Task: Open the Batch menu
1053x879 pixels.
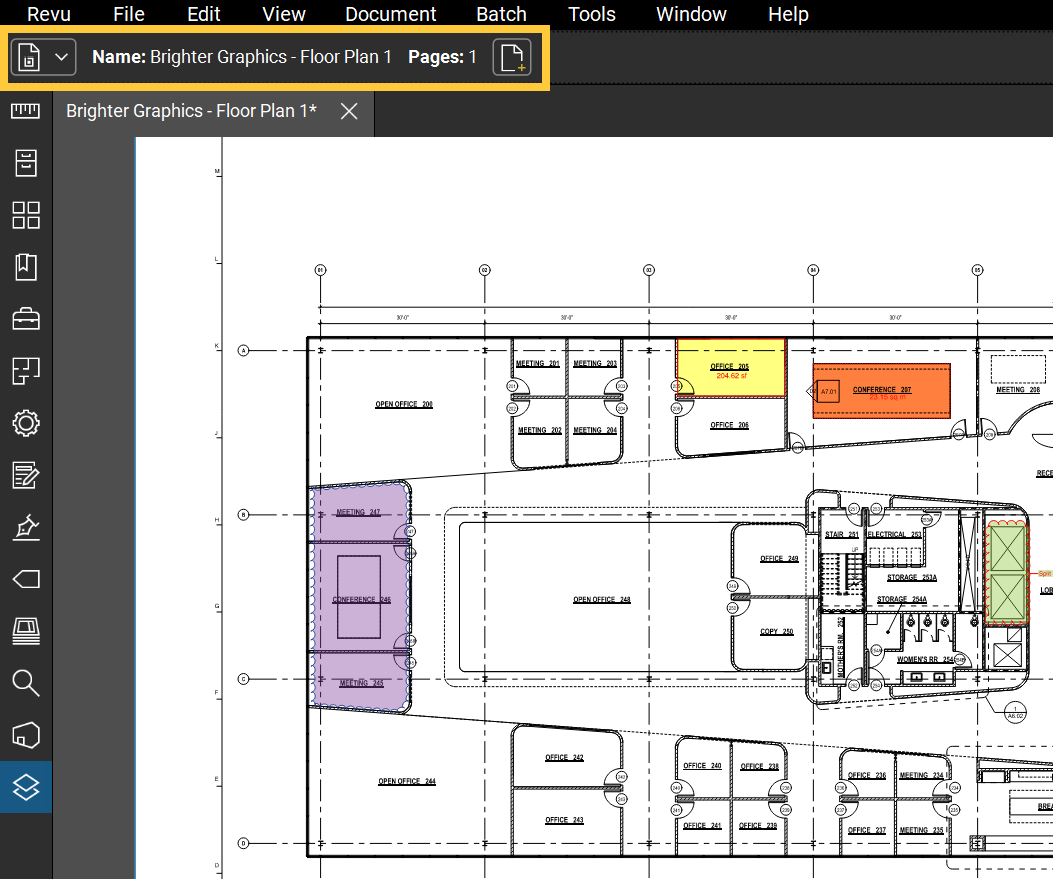Action: tap(501, 14)
